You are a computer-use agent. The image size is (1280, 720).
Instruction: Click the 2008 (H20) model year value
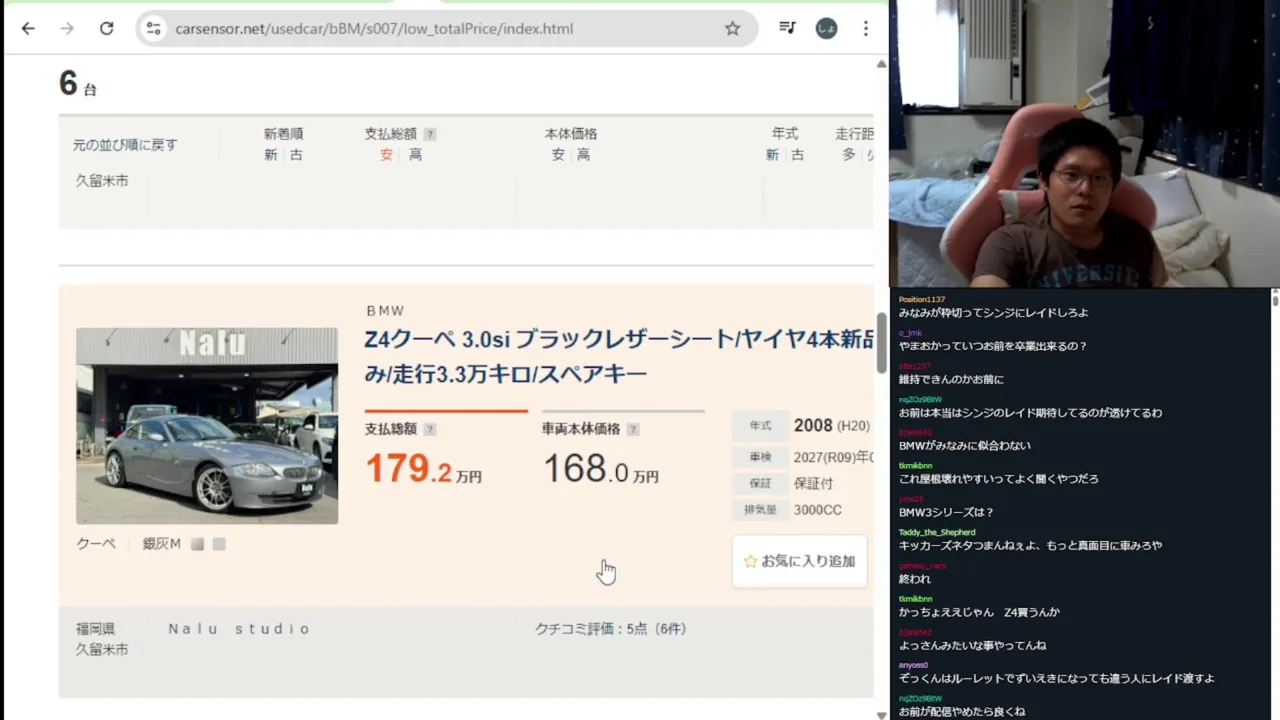(x=832, y=425)
